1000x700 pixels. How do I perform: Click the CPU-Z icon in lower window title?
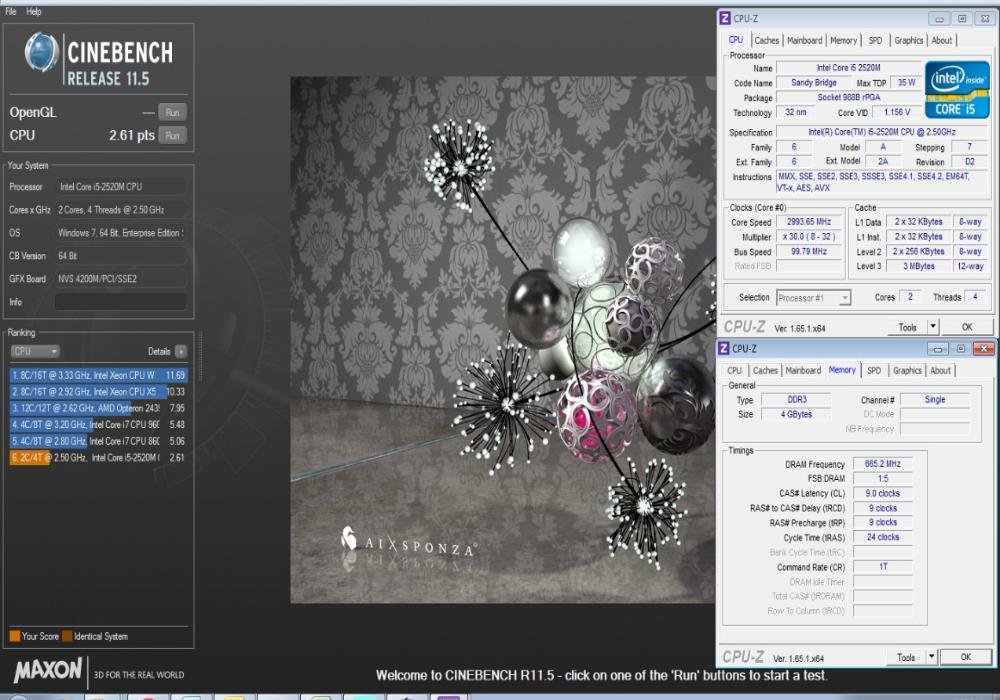point(724,348)
